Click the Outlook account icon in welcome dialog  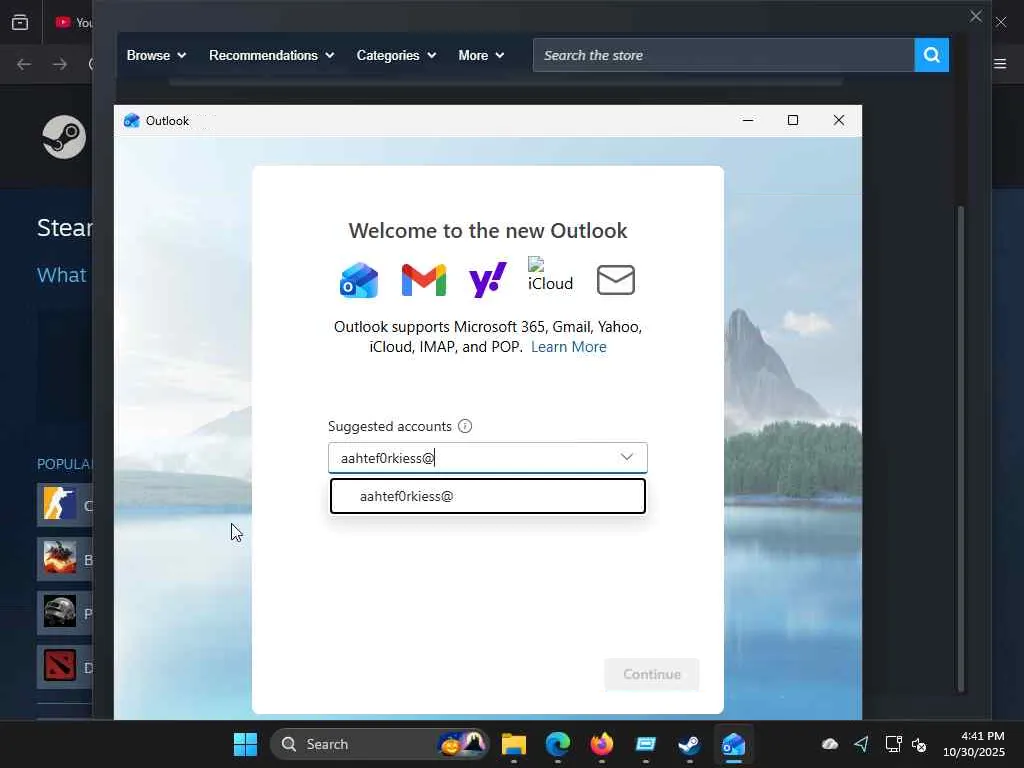coord(359,280)
